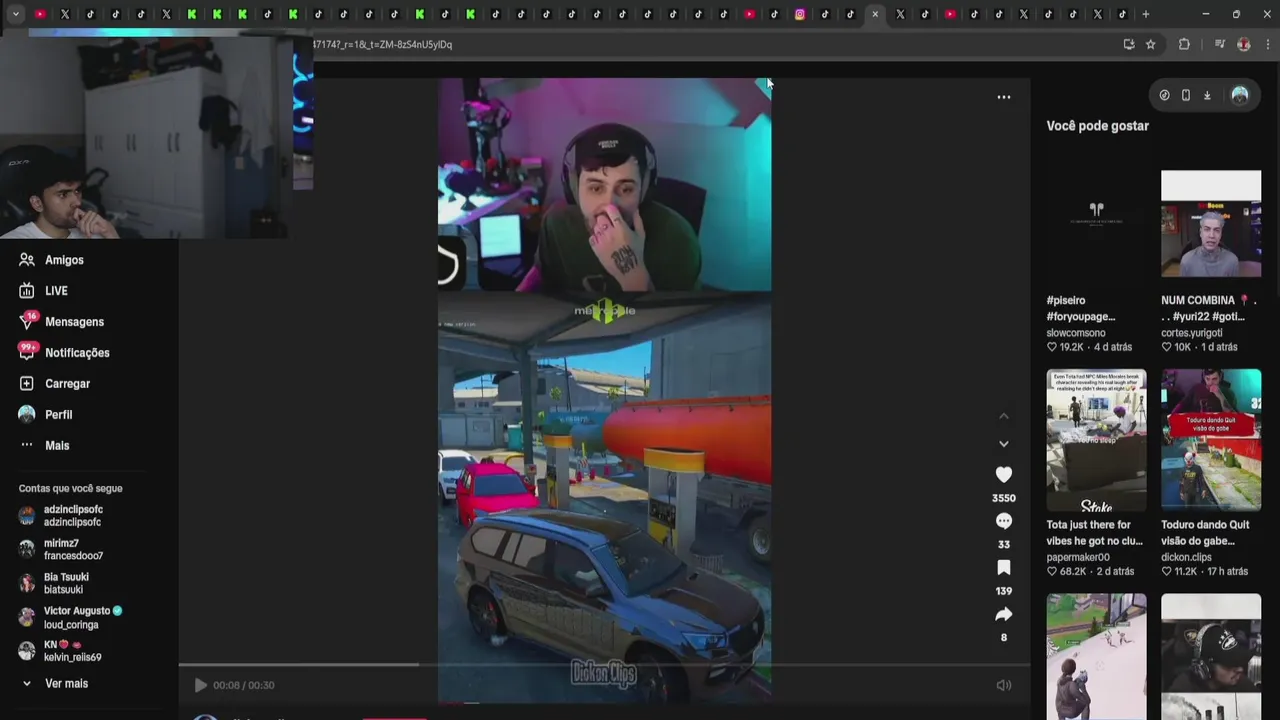This screenshot has width=1280, height=720.
Task: Click the Contas que você segue label
Action: [x=70, y=489]
